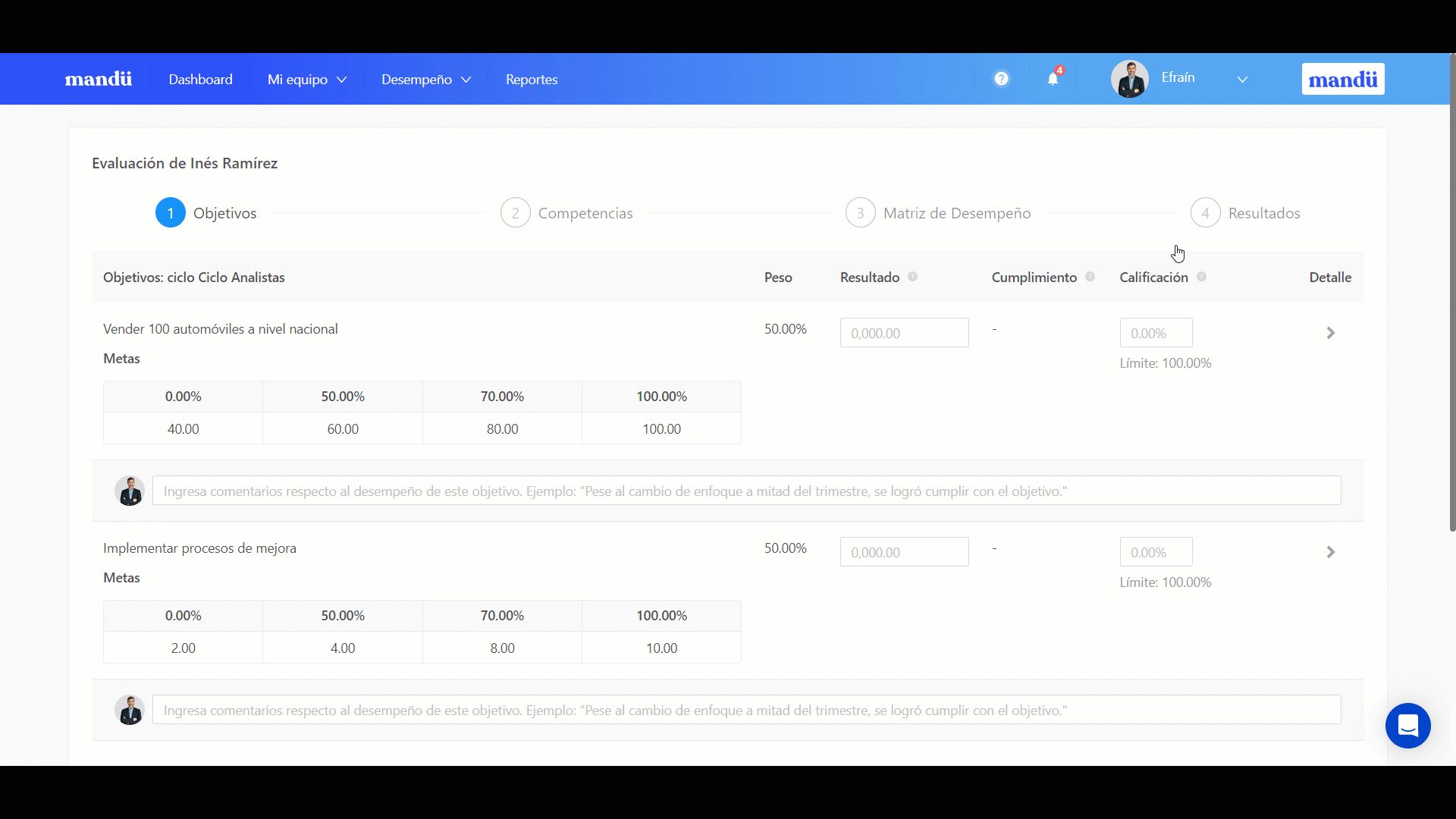
Task: Open the Desempeño dropdown menu
Action: 425,80
